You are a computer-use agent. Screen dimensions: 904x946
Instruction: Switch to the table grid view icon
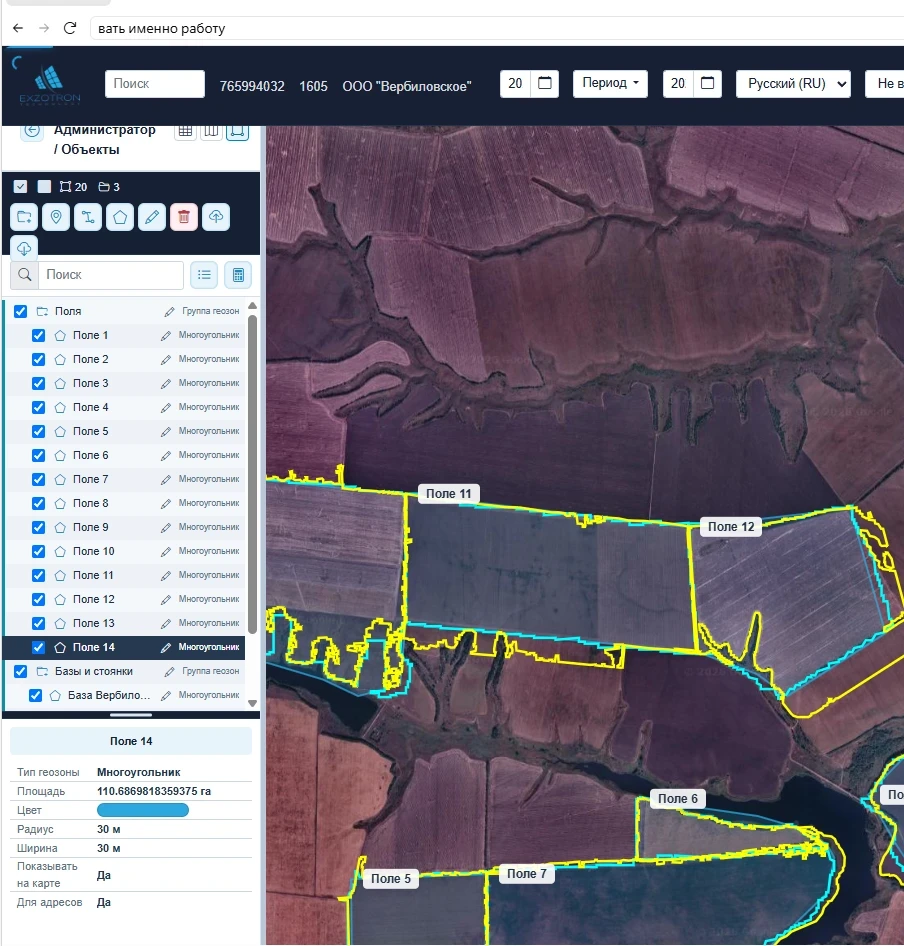point(185,131)
